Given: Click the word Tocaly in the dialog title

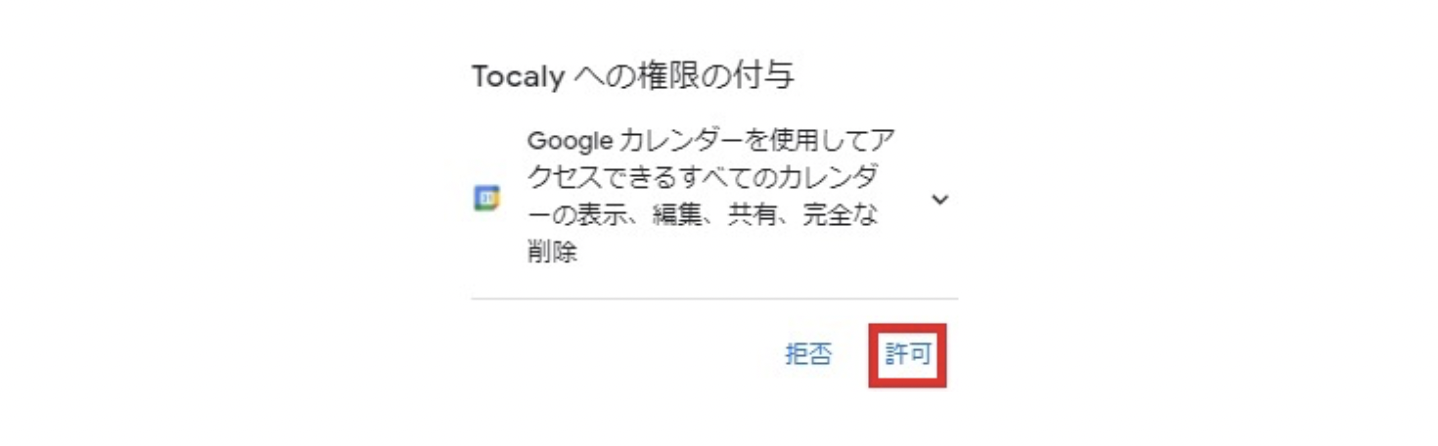Looking at the screenshot, I should 518,78.
